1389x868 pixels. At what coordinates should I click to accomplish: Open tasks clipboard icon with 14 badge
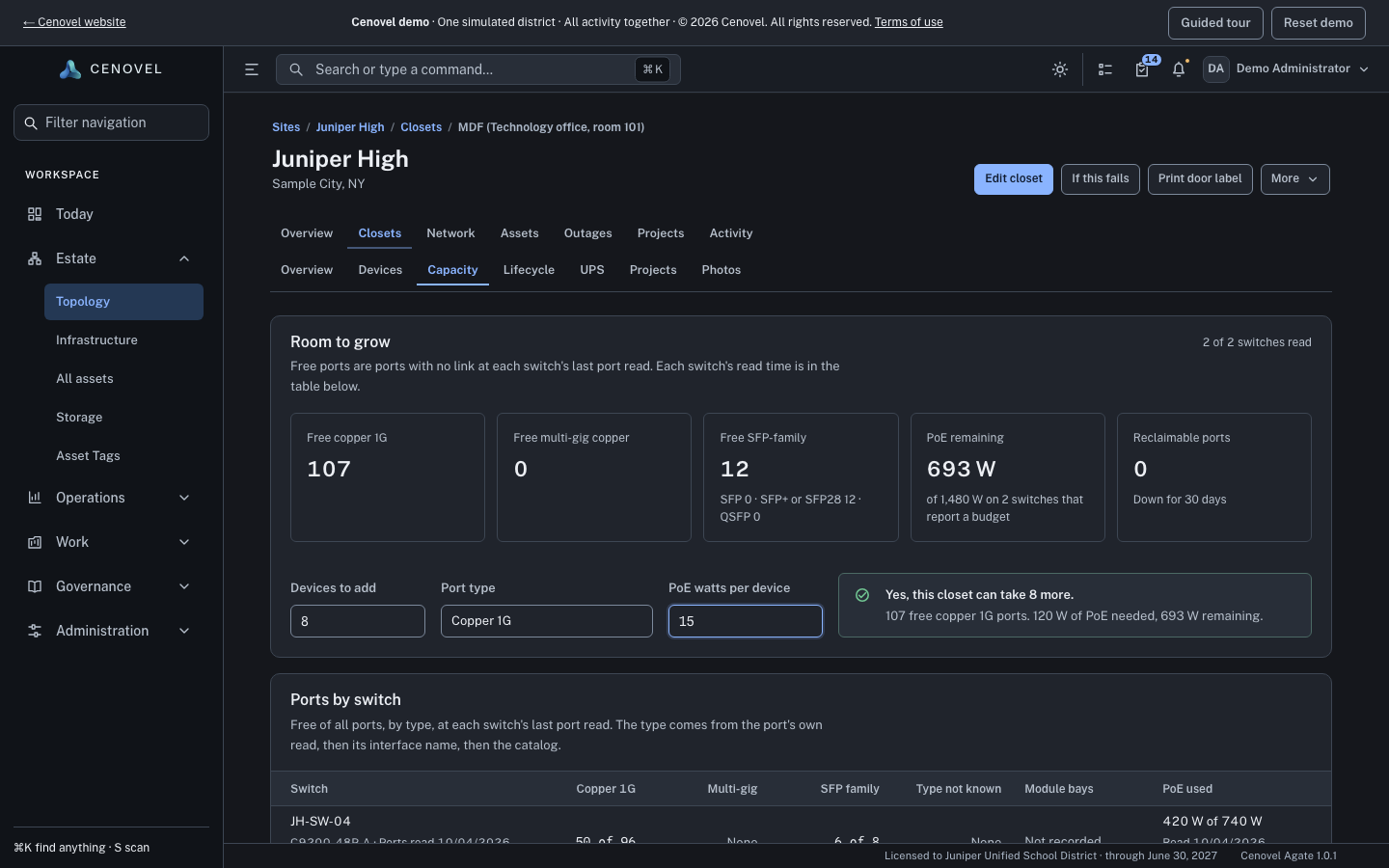point(1142,69)
